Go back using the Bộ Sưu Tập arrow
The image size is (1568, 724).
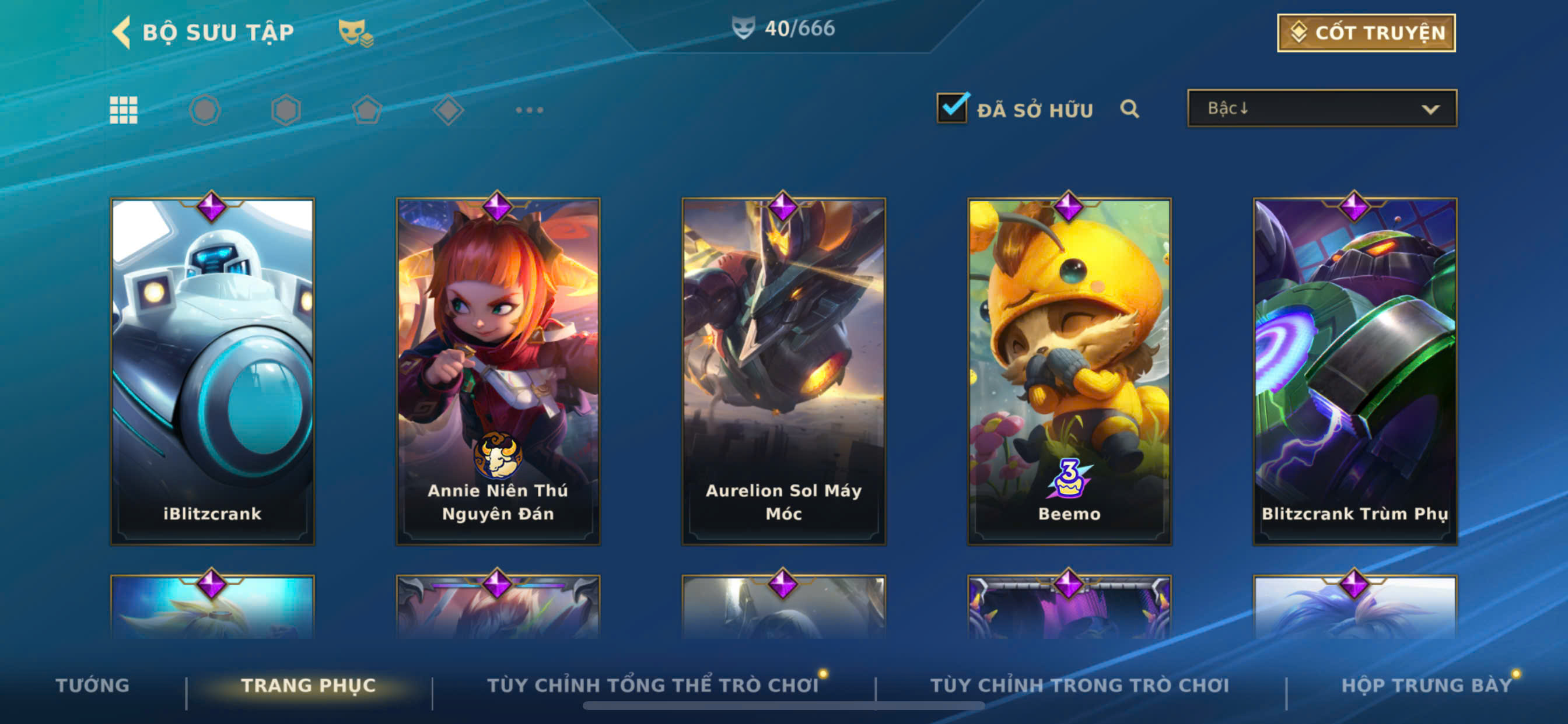[x=122, y=31]
